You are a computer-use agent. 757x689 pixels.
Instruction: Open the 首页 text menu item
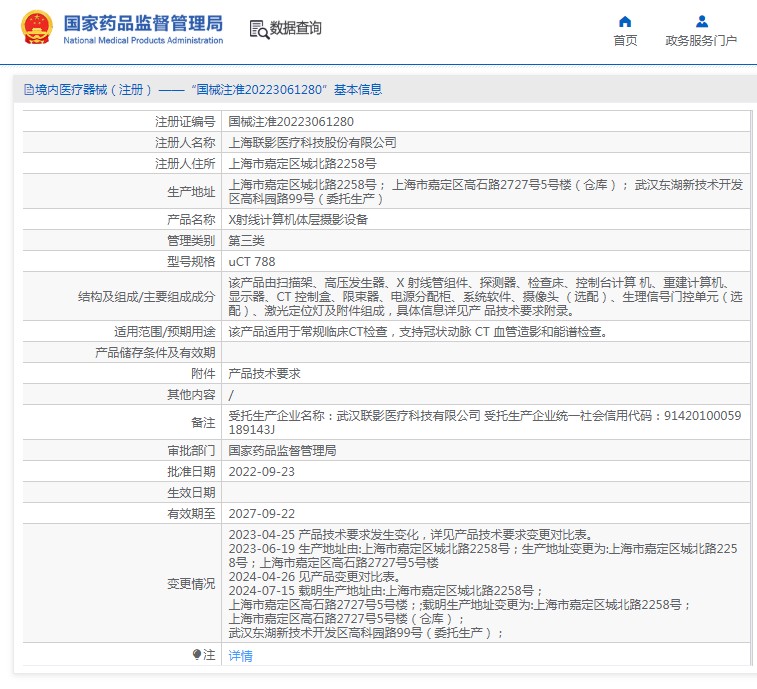click(x=625, y=41)
